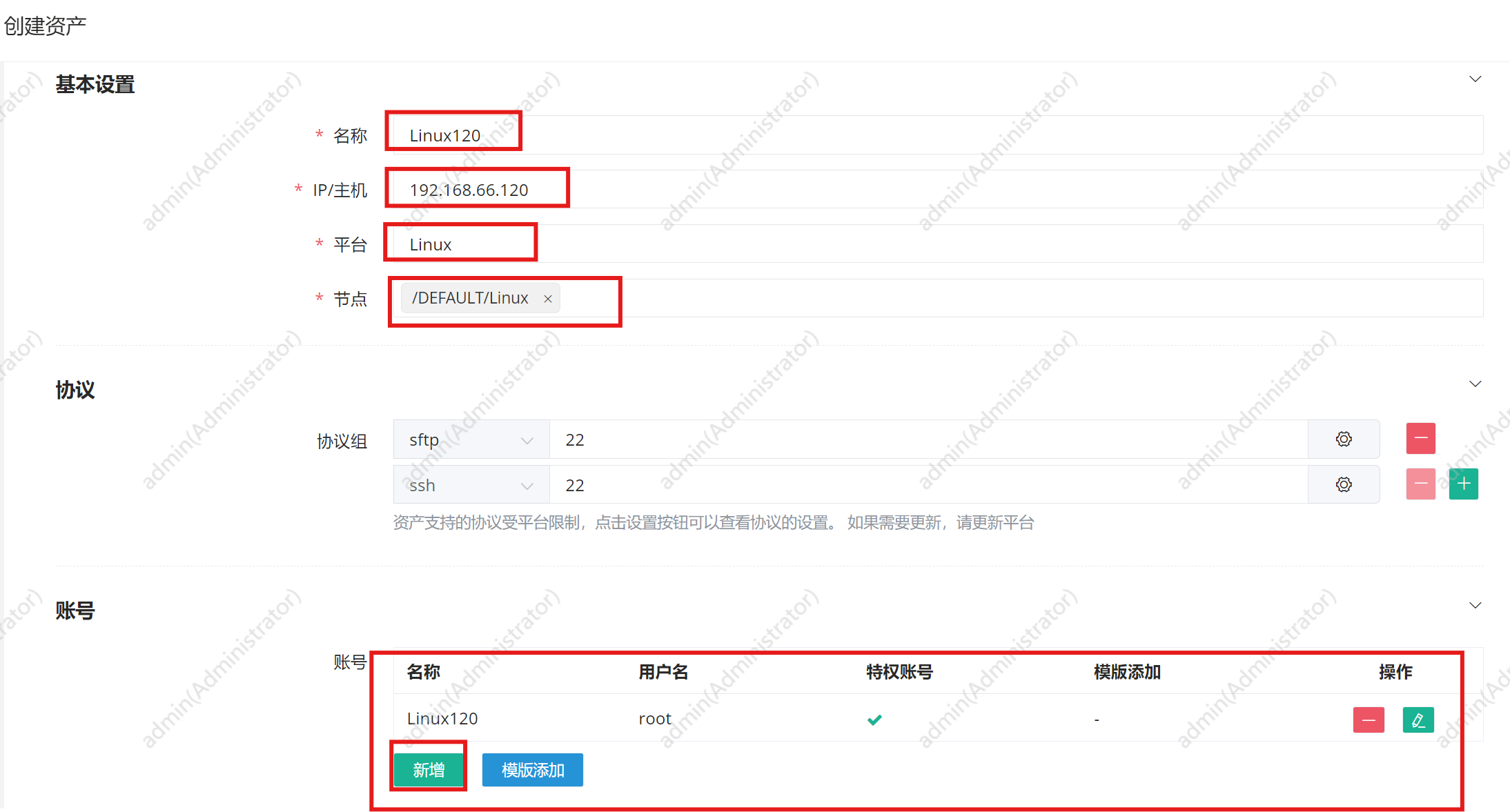This screenshot has width=1510, height=812.
Task: Open sftp protocol settings gear icon
Action: tap(1343, 439)
